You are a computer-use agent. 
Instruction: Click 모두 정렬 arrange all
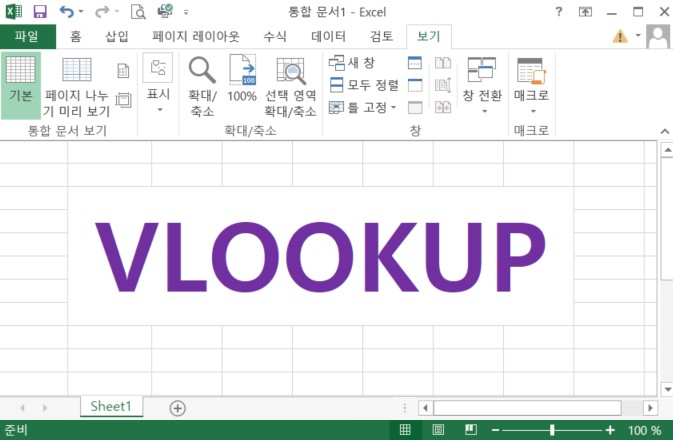(x=364, y=85)
